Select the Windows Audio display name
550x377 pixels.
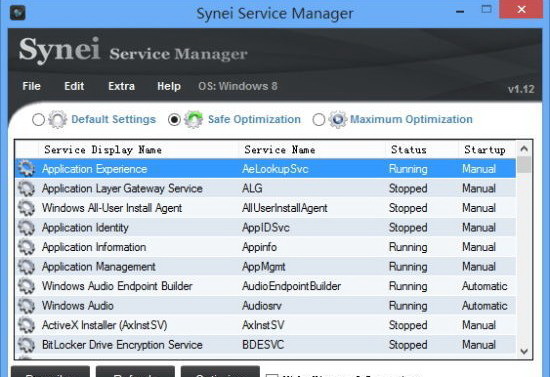click(78, 305)
